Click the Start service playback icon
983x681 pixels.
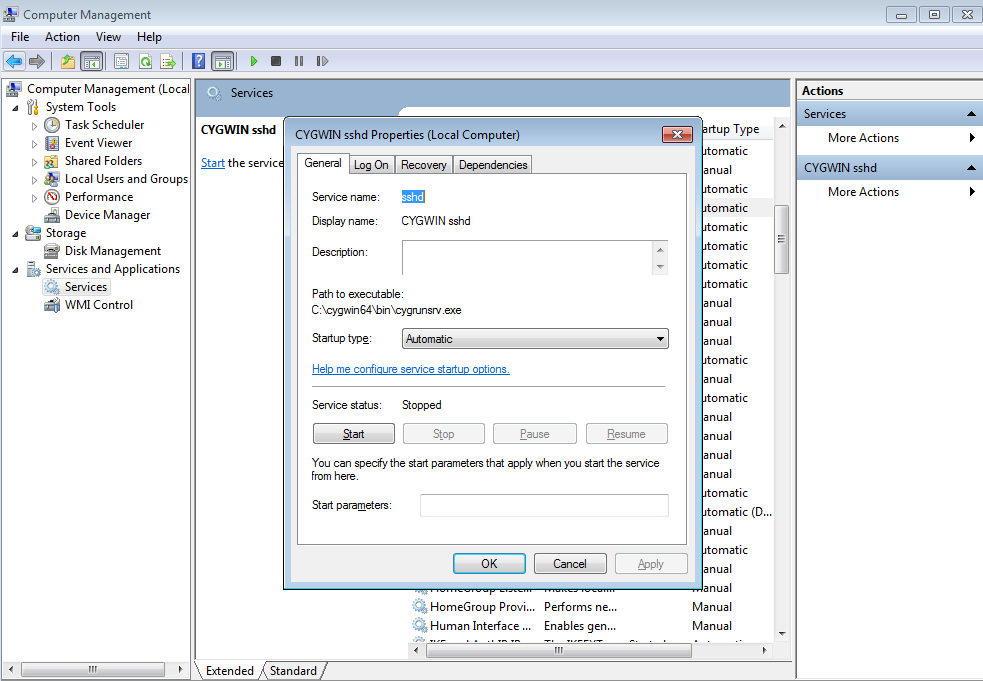tap(254, 61)
